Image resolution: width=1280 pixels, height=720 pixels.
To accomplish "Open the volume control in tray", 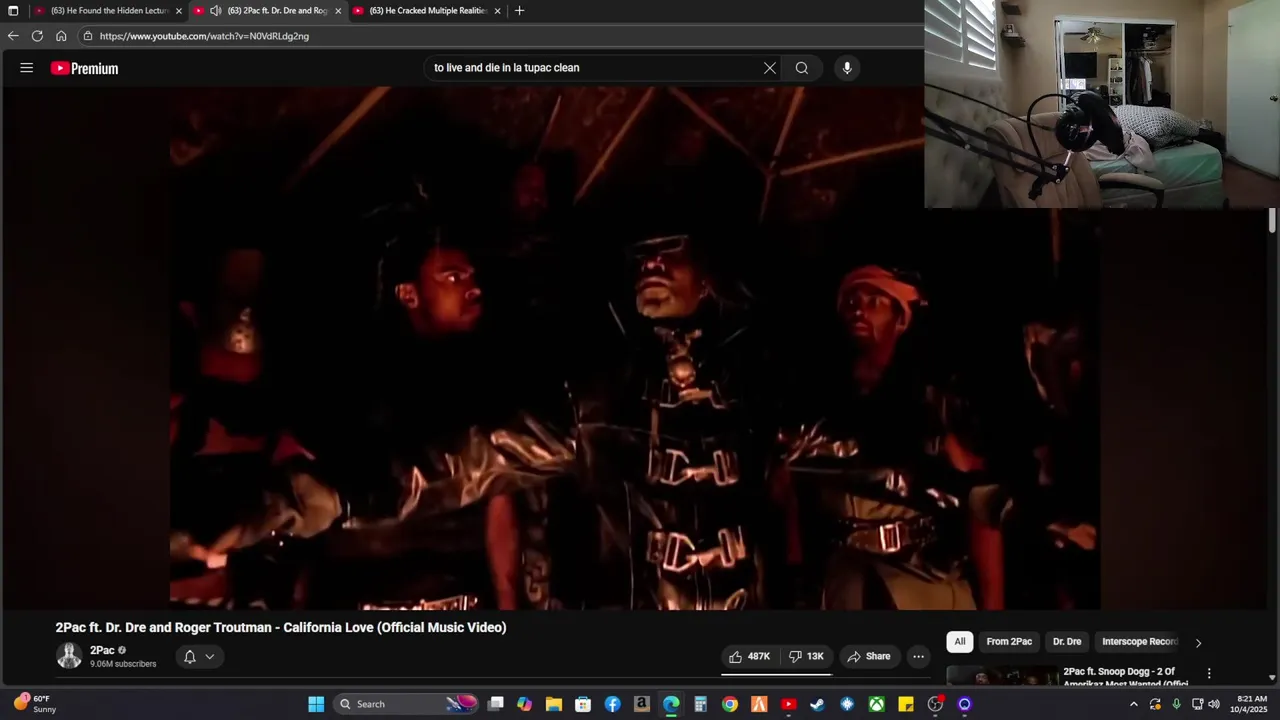I will (x=1214, y=704).
